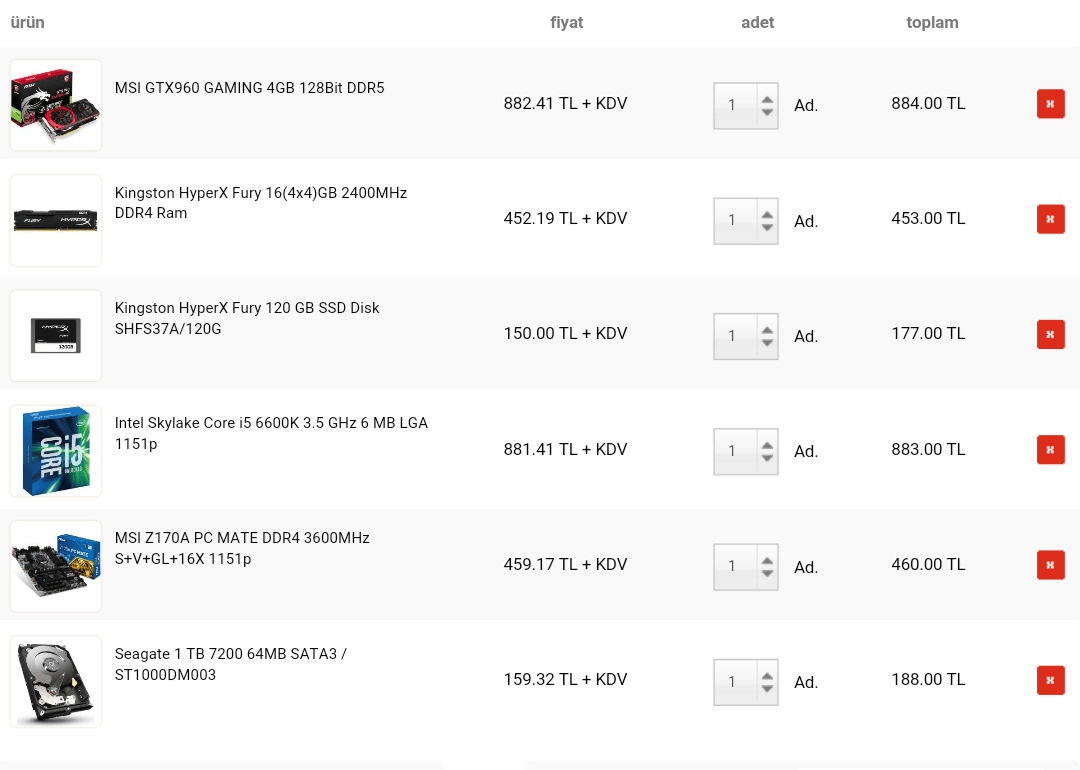Screen dimensions: 1080x770
Task: Increase quantity of MSI GTX960 graphics card
Action: point(767,99)
